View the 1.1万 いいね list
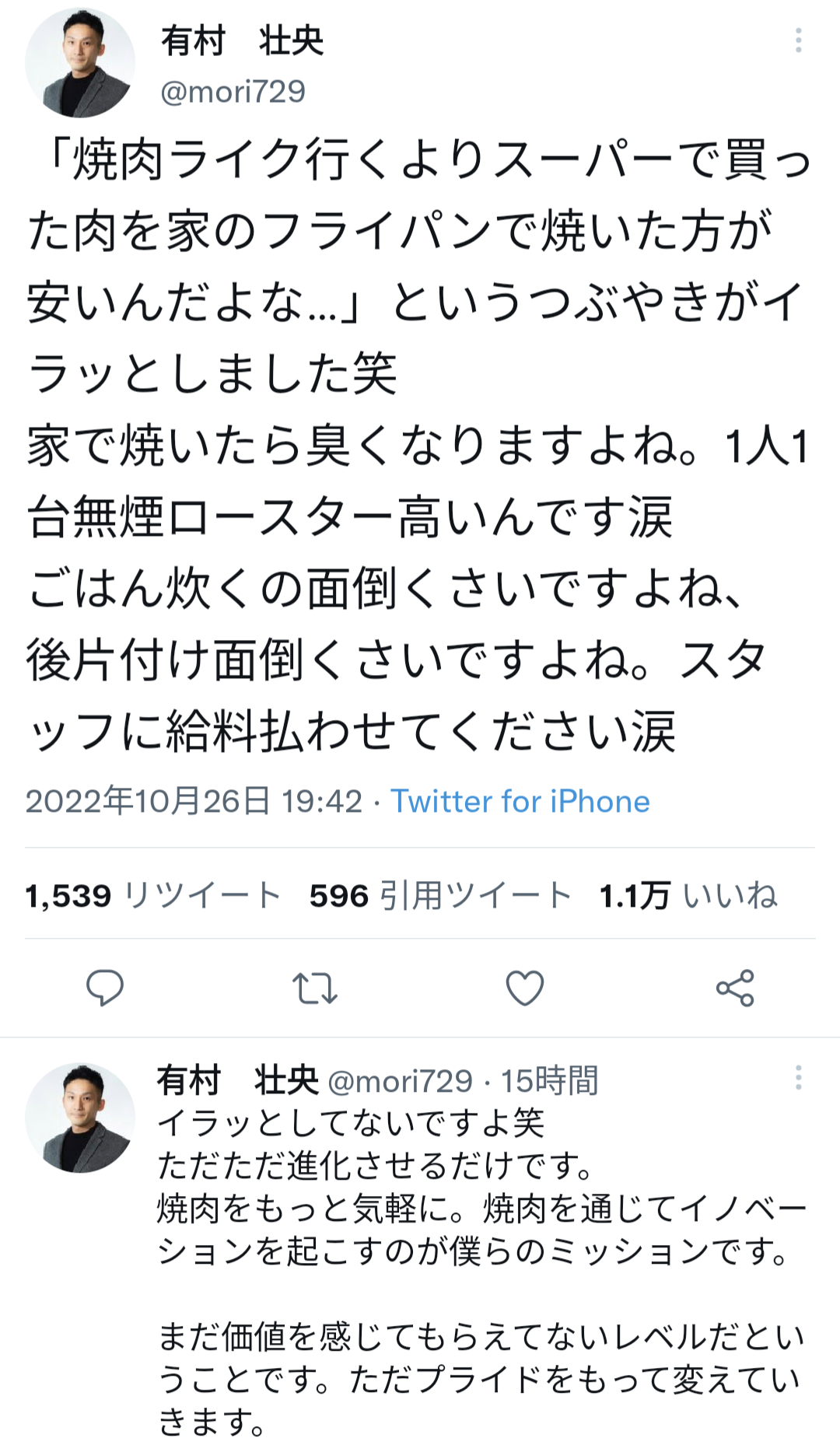The height and width of the screenshot is (1438, 840). tap(688, 895)
